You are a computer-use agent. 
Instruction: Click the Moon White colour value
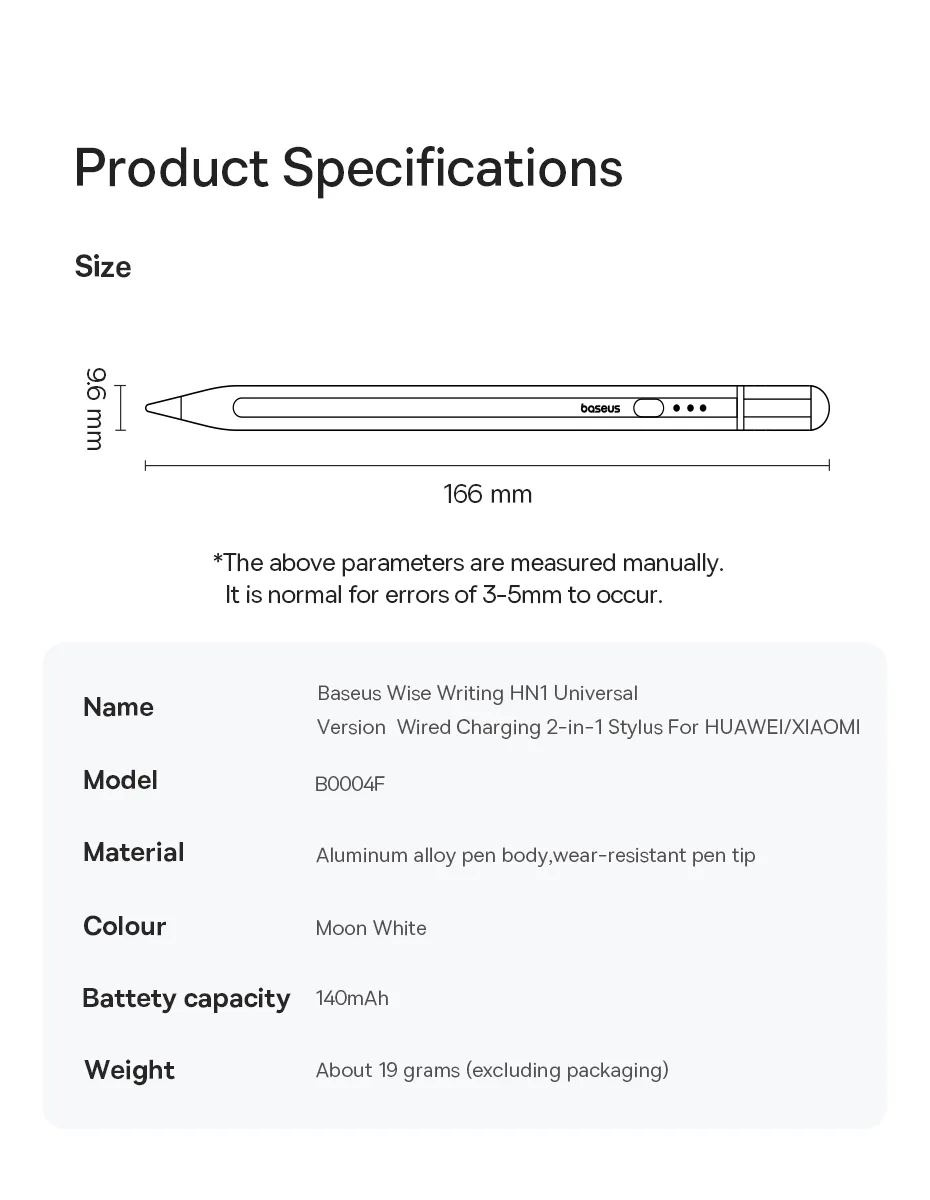371,928
